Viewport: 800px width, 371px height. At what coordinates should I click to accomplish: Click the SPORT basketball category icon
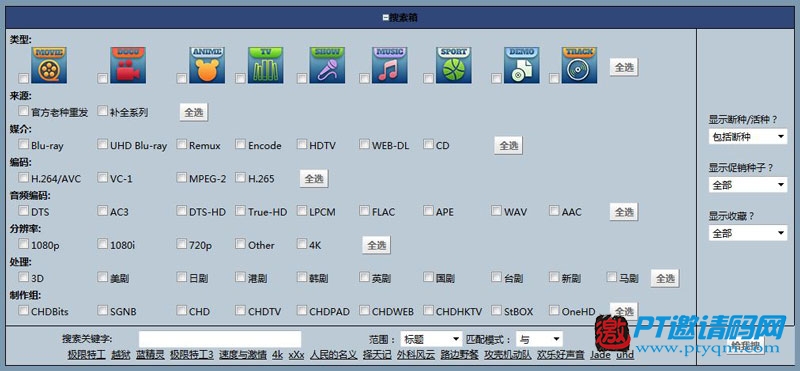coord(454,65)
